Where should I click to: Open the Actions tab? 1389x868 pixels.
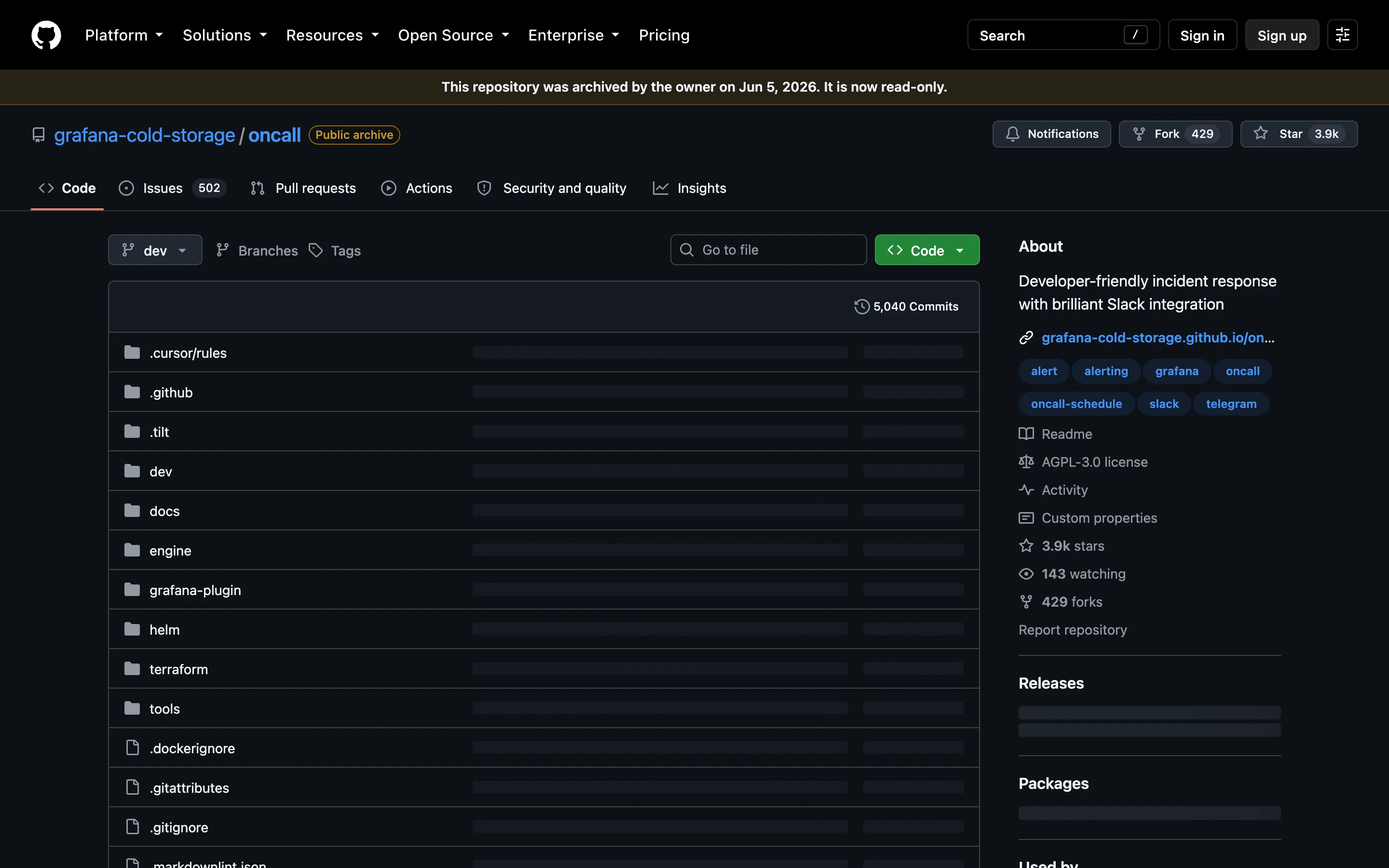click(417, 188)
